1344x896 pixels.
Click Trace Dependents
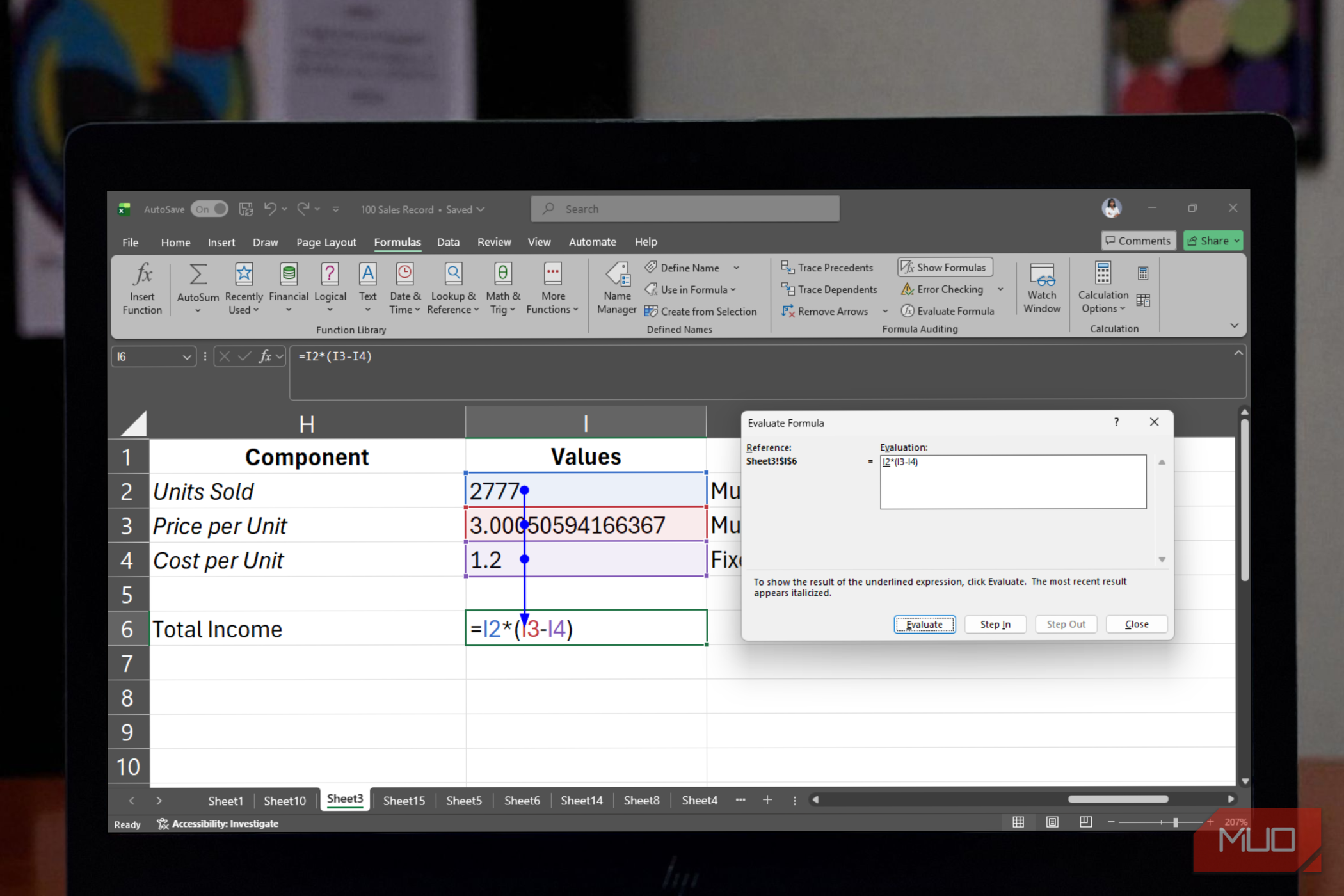pyautogui.click(x=829, y=289)
